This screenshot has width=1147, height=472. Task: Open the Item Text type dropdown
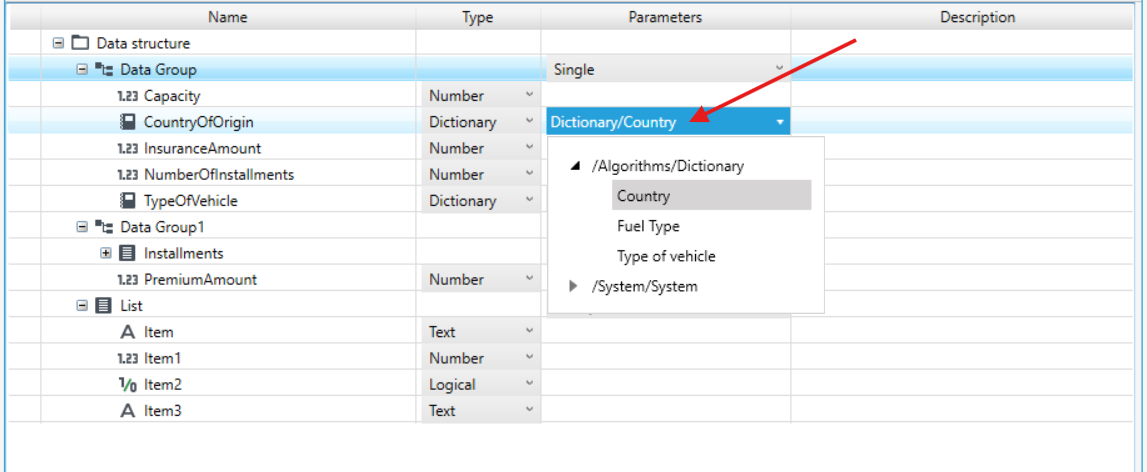(481, 332)
